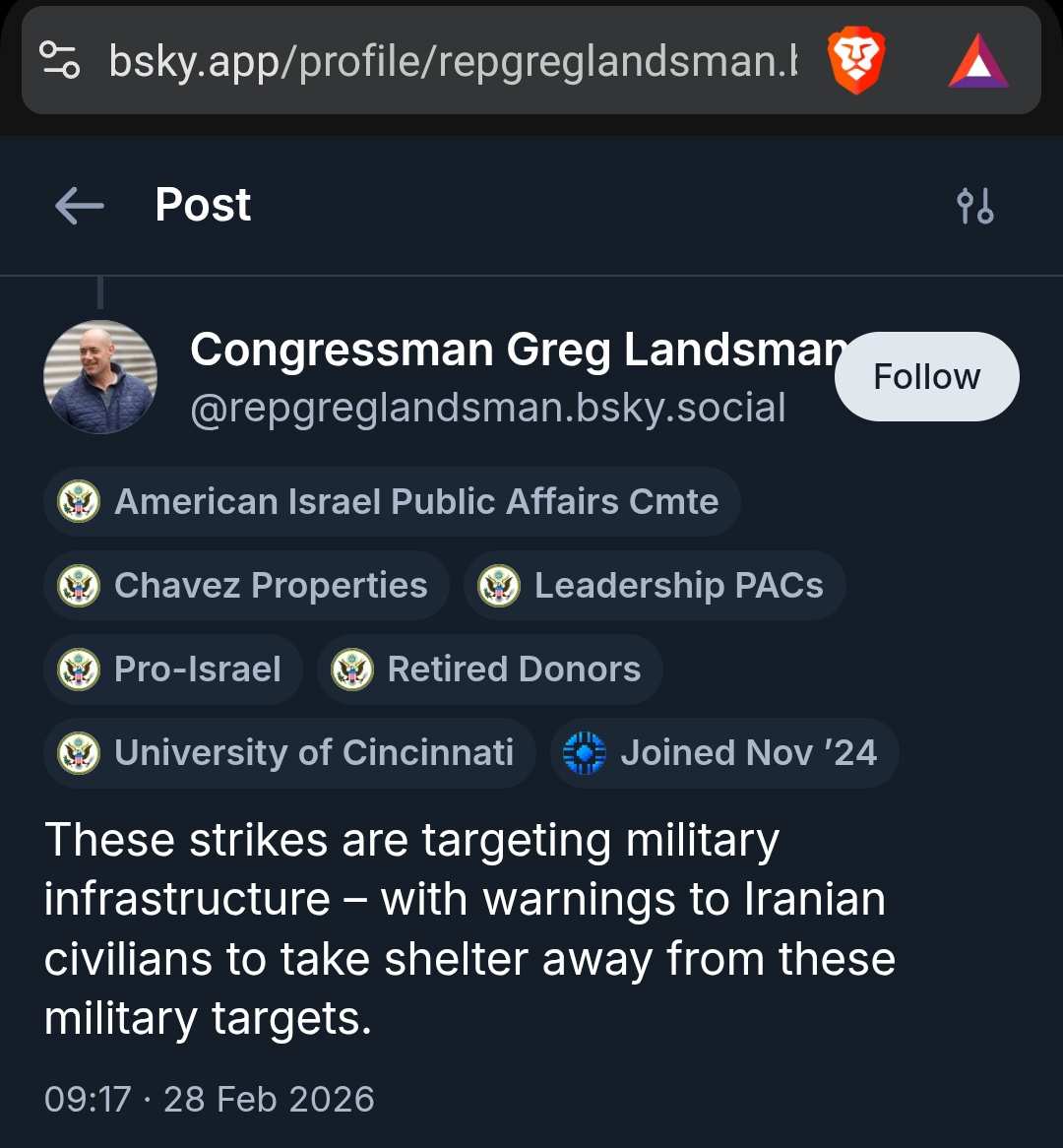Click the seal icon beside Chavez Properties

[79, 586]
